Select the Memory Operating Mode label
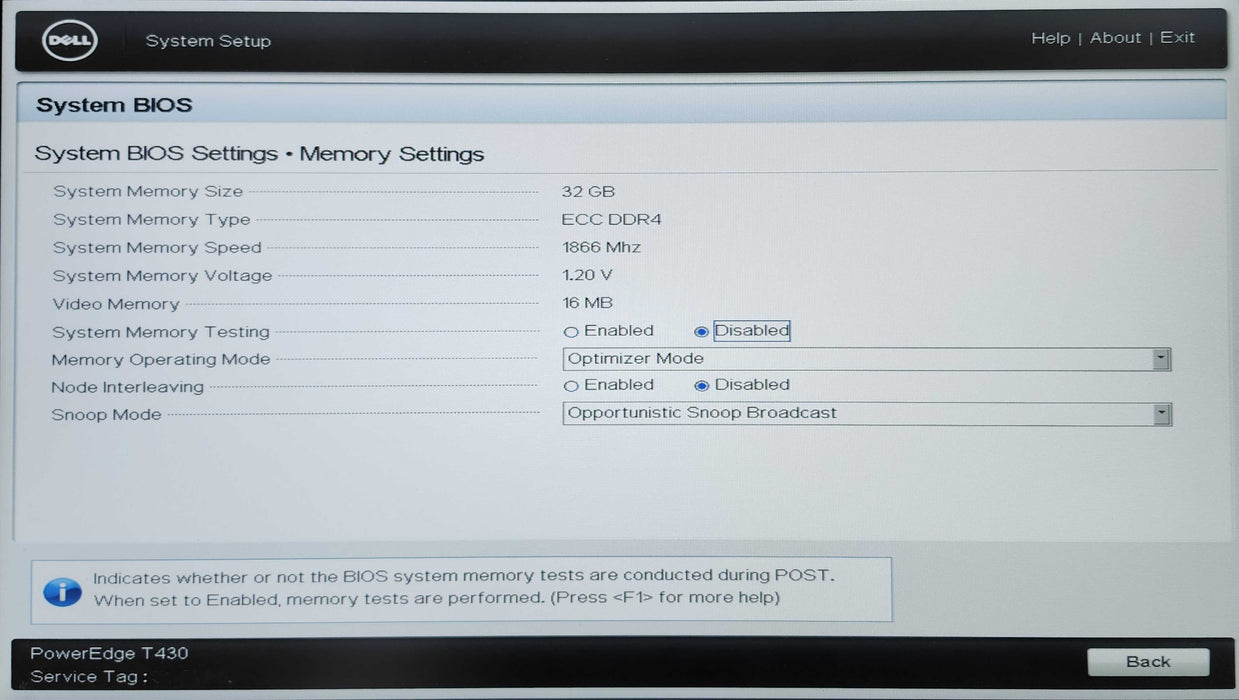Screen dimensions: 1239x700 pos(161,359)
